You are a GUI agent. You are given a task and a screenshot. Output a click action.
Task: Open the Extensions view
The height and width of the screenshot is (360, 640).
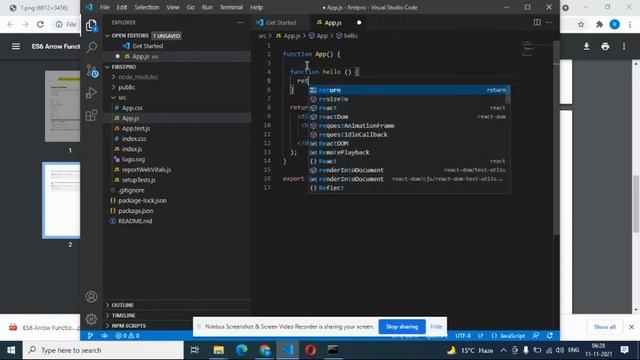(91, 115)
